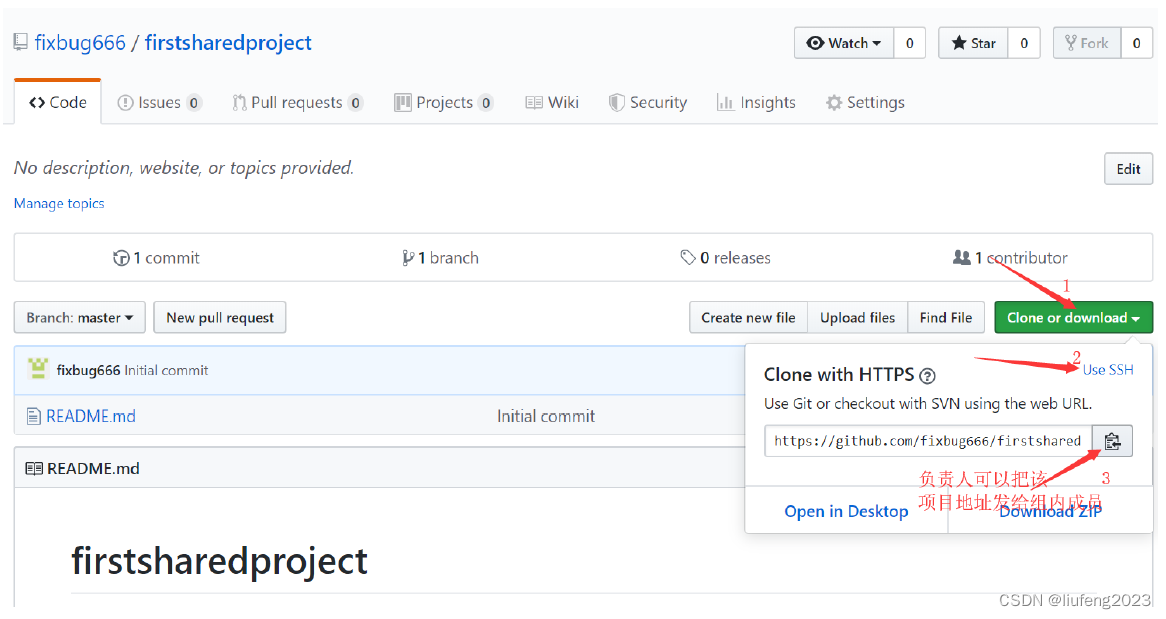1166x619 pixels.
Task: Click the Settings gear icon
Action: coord(834,103)
